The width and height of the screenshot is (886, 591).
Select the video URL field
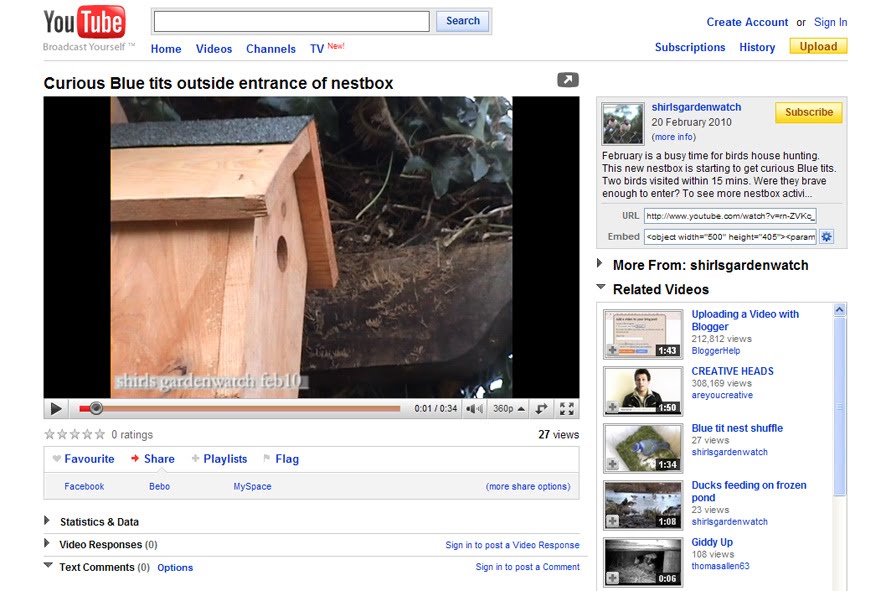[x=729, y=216]
